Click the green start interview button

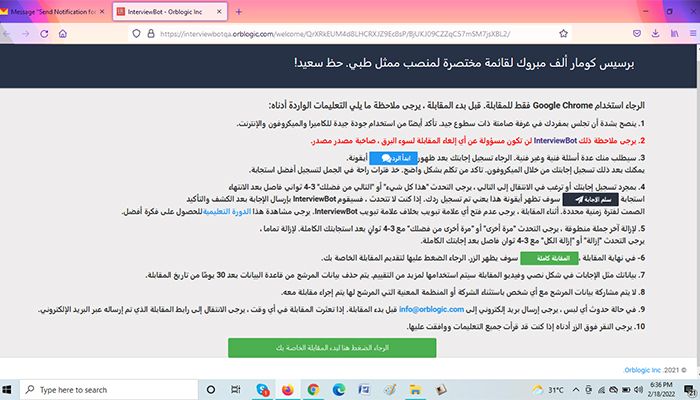pos(332,348)
